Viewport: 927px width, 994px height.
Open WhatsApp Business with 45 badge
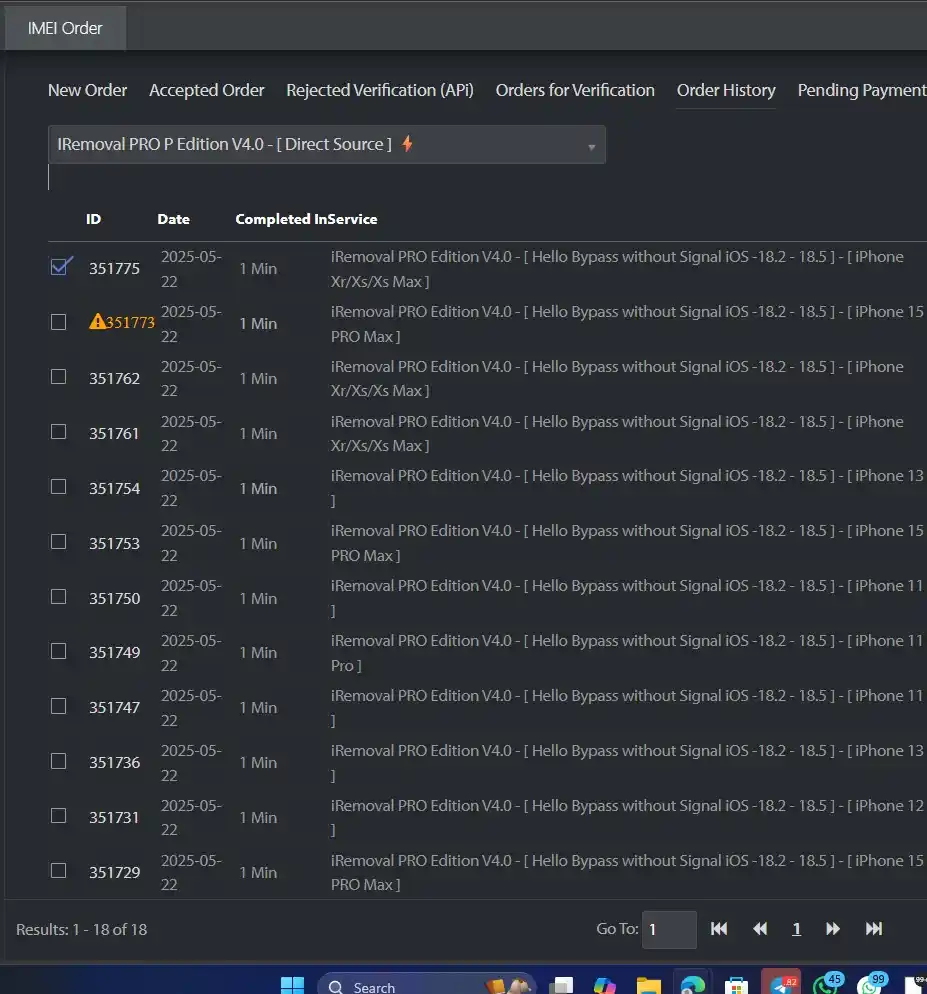(827, 984)
